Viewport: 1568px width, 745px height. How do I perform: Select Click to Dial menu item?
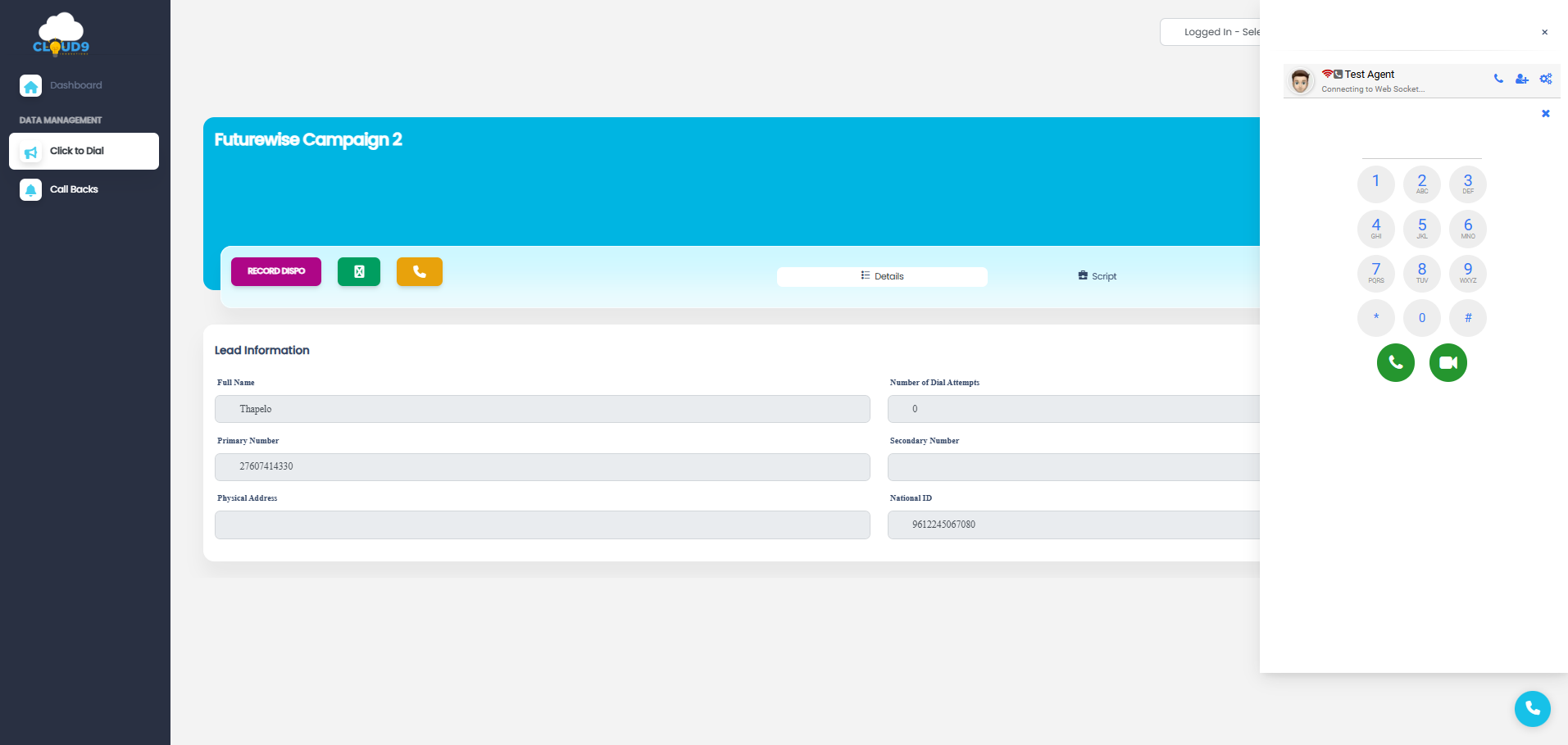point(84,151)
